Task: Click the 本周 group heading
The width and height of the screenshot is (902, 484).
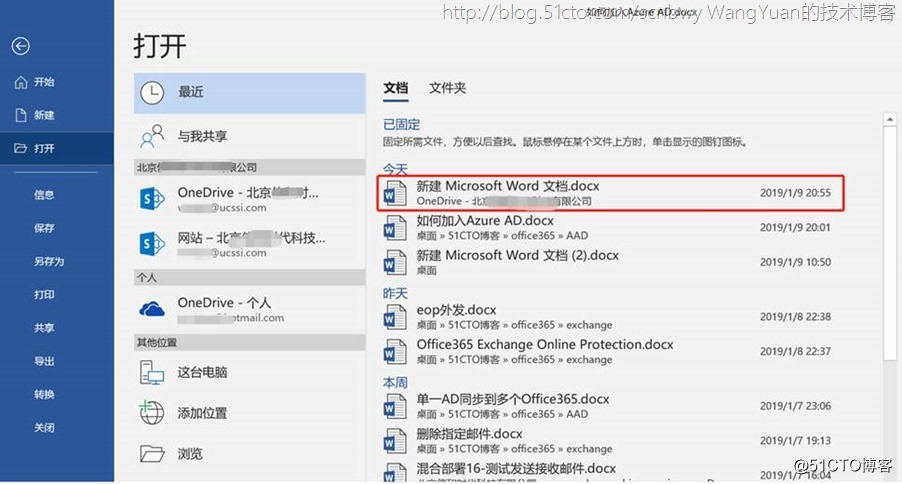Action: (x=395, y=383)
